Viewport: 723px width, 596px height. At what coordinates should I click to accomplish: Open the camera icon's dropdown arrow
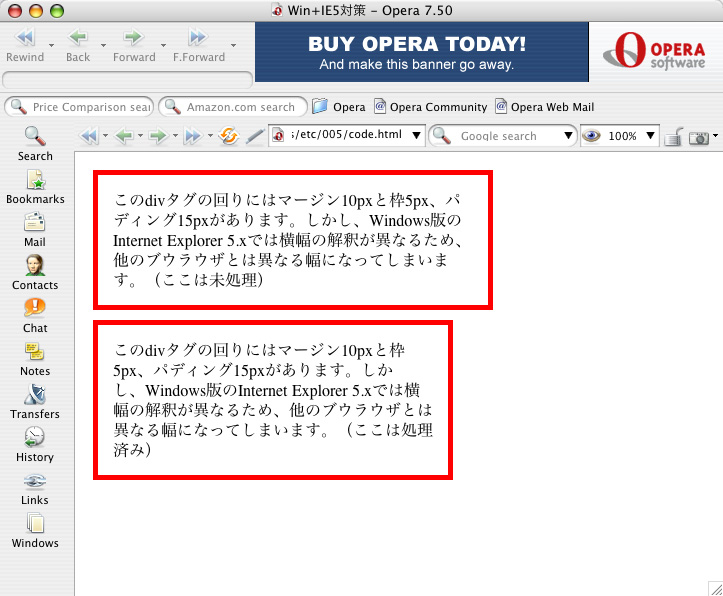tap(715, 136)
